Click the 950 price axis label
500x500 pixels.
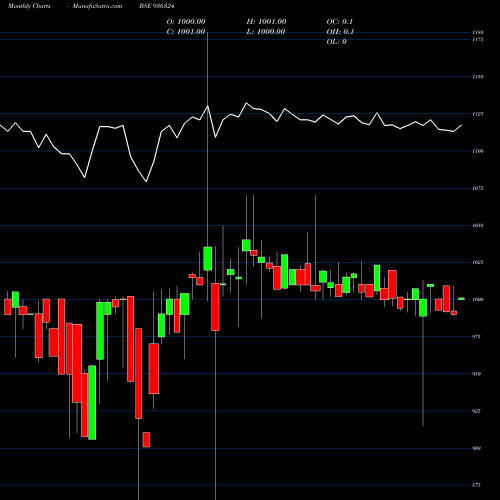[x=477, y=374]
